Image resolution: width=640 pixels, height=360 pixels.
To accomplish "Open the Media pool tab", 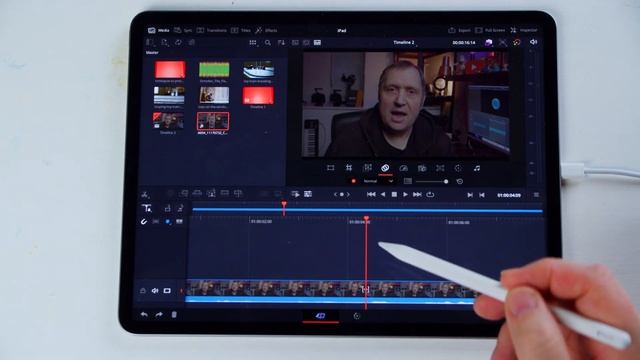I will pyautogui.click(x=158, y=30).
